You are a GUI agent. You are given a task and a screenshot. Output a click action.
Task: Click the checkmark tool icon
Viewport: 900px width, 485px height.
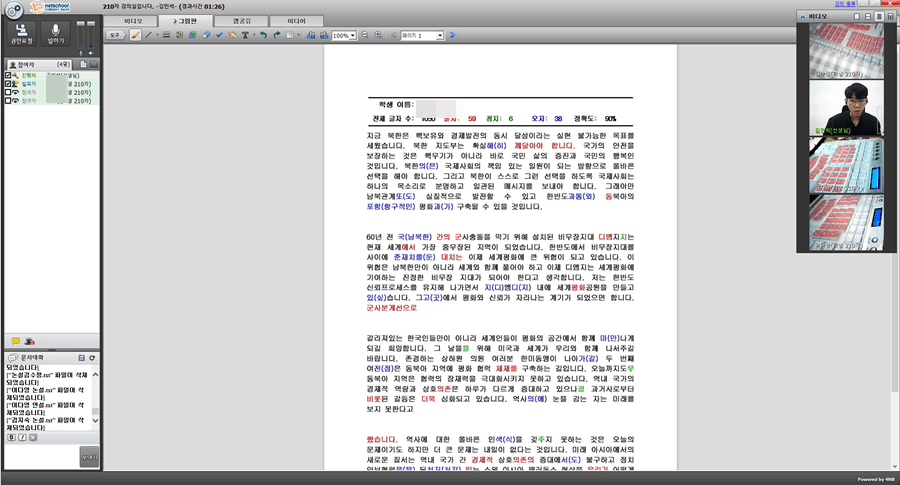click(x=218, y=35)
